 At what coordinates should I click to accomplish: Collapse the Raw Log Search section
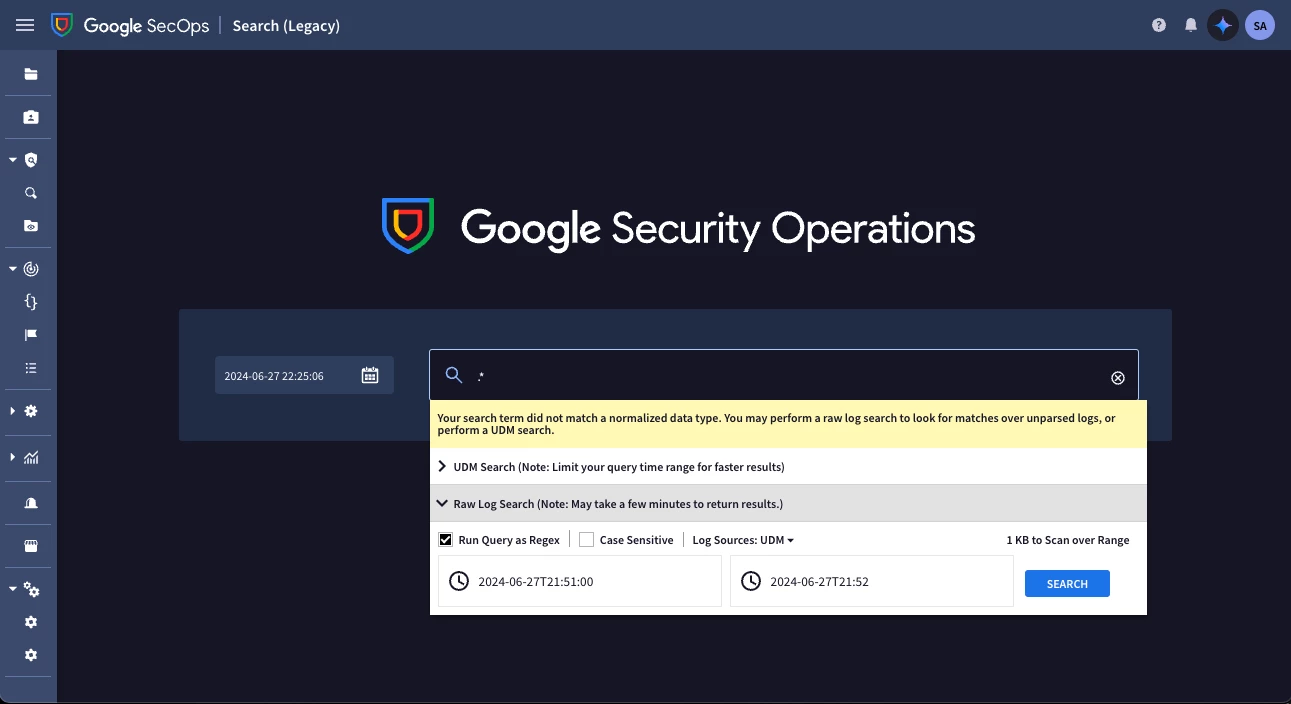click(788, 504)
